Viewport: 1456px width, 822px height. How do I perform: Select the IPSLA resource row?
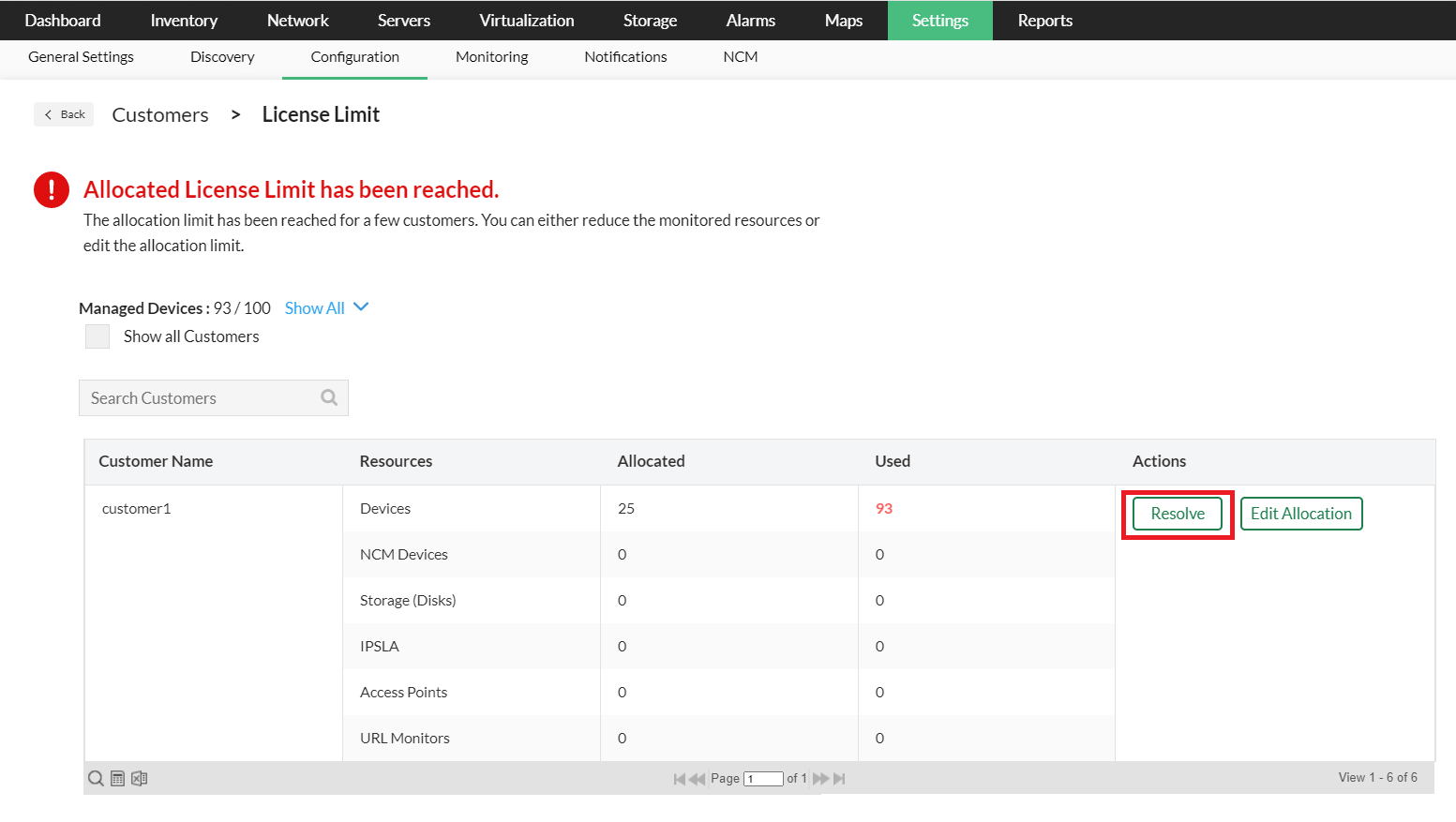pos(729,647)
